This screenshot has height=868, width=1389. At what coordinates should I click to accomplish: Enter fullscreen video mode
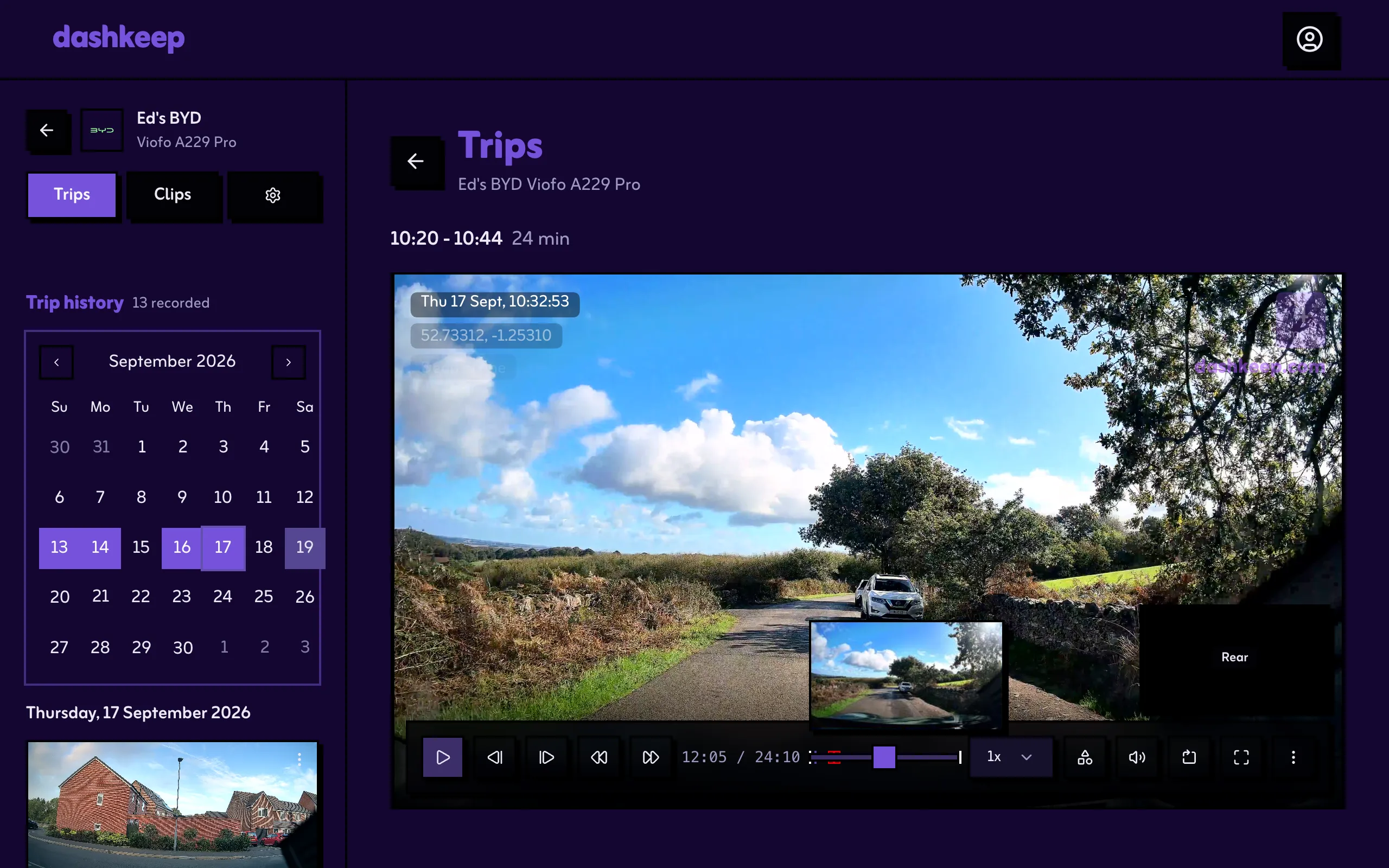click(x=1241, y=757)
